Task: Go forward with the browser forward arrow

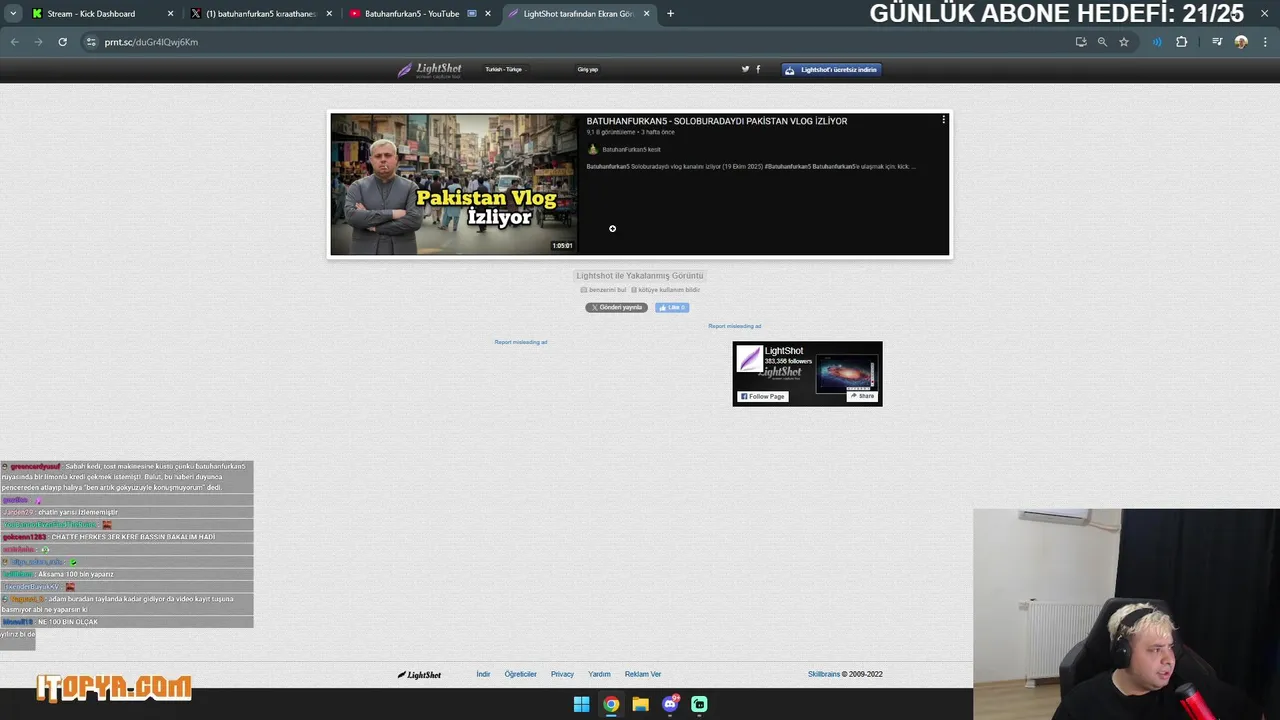Action: tap(38, 42)
